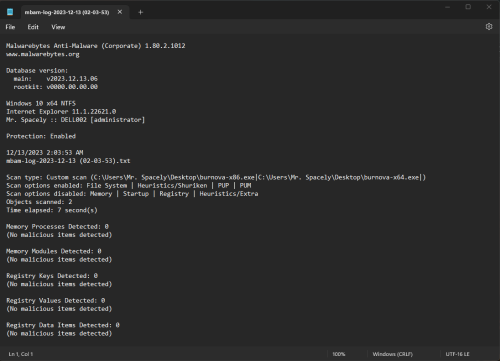Close the Notepad window

(x=489, y=7)
